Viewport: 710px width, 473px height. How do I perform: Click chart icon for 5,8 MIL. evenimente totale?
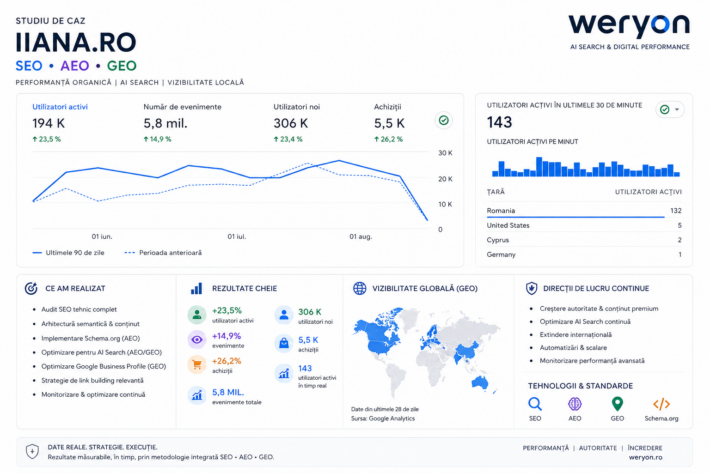pos(197,396)
